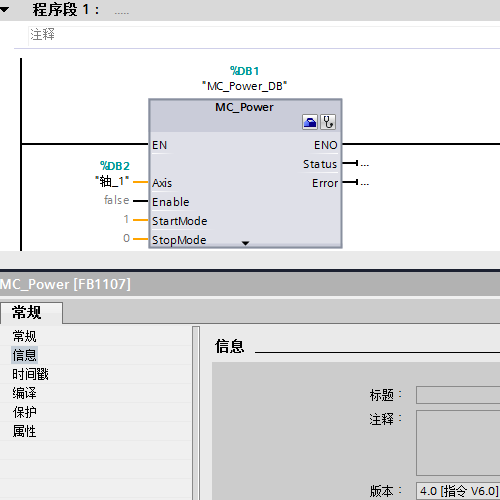
Task: Open MC_Power diagnostics stethoscope icon
Action: point(328,122)
